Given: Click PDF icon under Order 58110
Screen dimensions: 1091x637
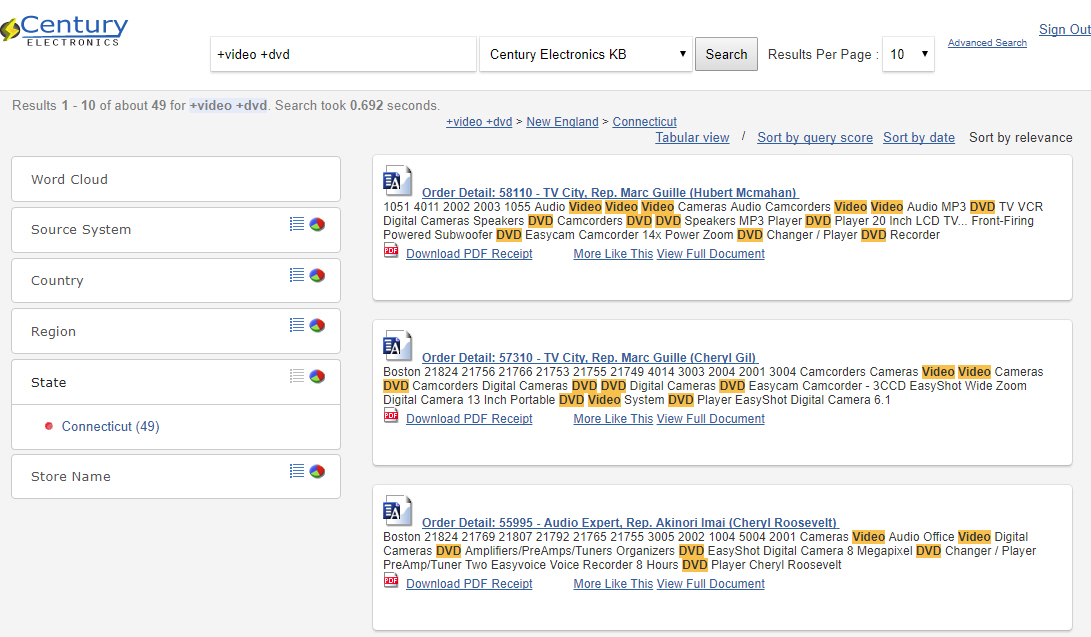Looking at the screenshot, I should point(391,251).
